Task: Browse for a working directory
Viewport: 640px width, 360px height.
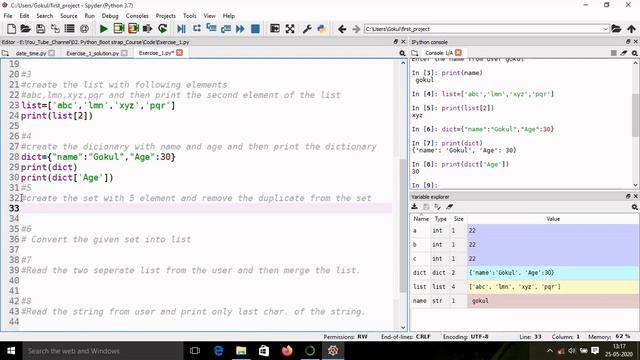Action: coord(616,29)
